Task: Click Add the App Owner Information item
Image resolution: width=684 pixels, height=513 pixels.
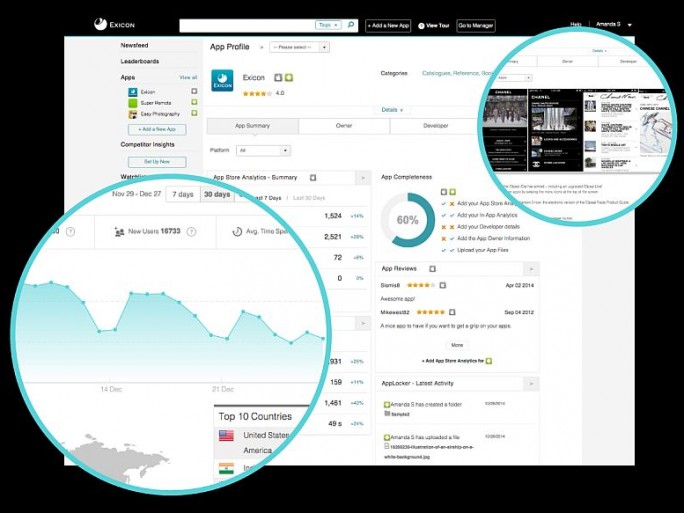Action: click(x=493, y=239)
